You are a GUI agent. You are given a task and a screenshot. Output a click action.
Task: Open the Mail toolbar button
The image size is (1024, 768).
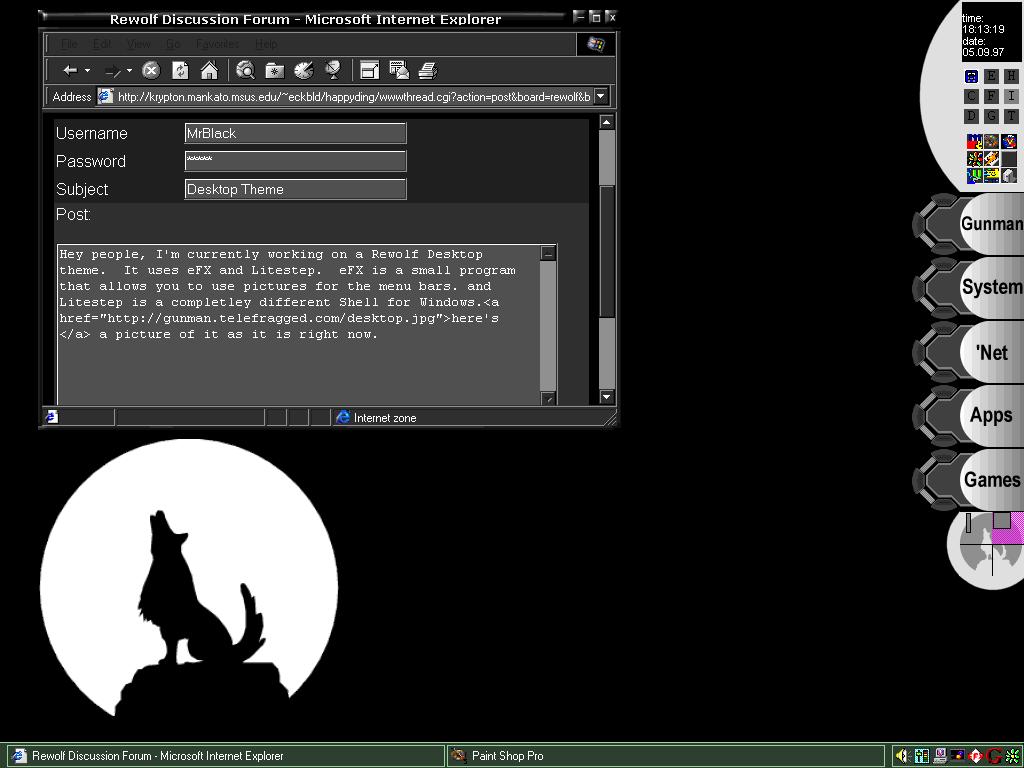[399, 71]
